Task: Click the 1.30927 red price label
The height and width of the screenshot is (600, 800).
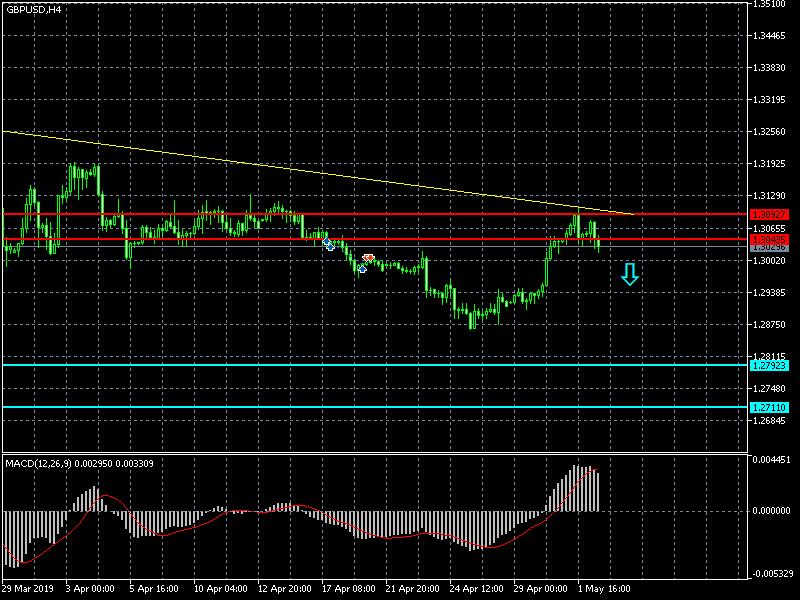Action: point(768,214)
